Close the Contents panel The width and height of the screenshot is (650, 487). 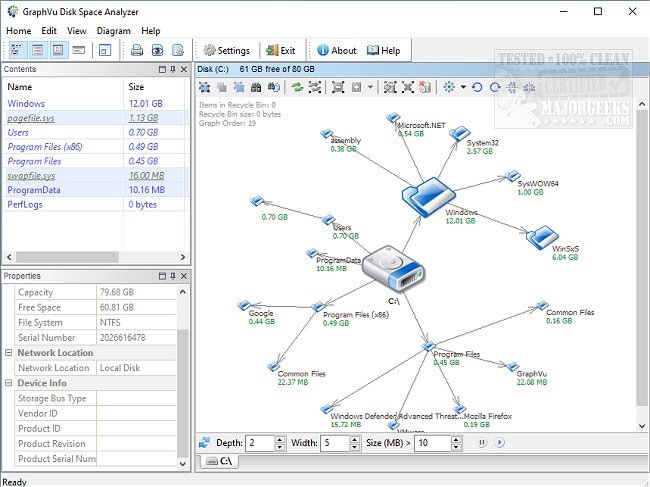click(184, 69)
